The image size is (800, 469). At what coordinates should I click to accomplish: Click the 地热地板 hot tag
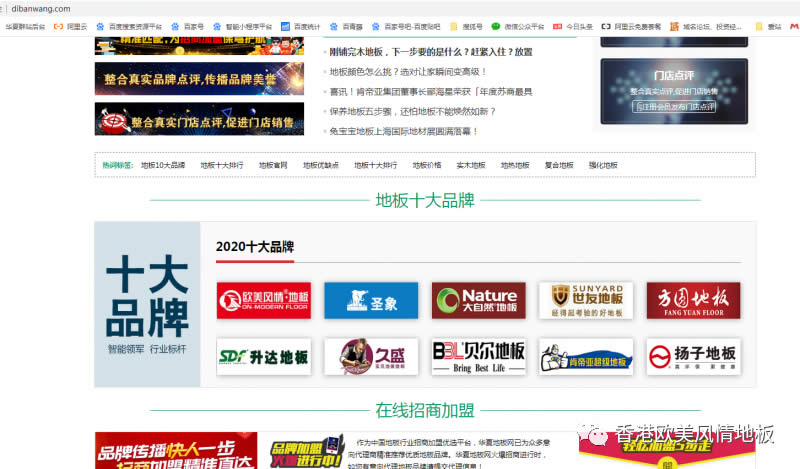(515, 165)
